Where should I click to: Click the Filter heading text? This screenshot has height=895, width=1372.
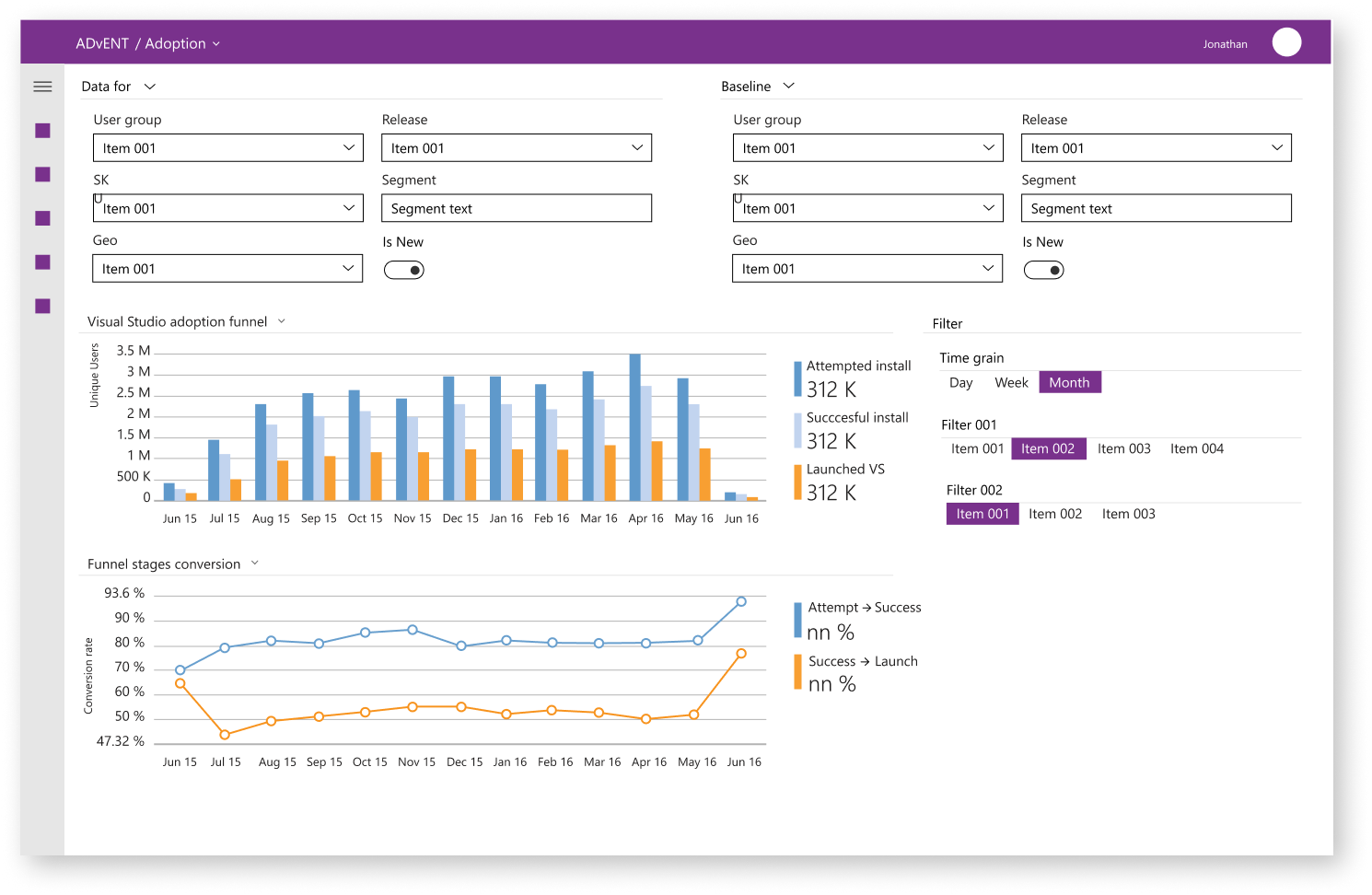(x=947, y=324)
